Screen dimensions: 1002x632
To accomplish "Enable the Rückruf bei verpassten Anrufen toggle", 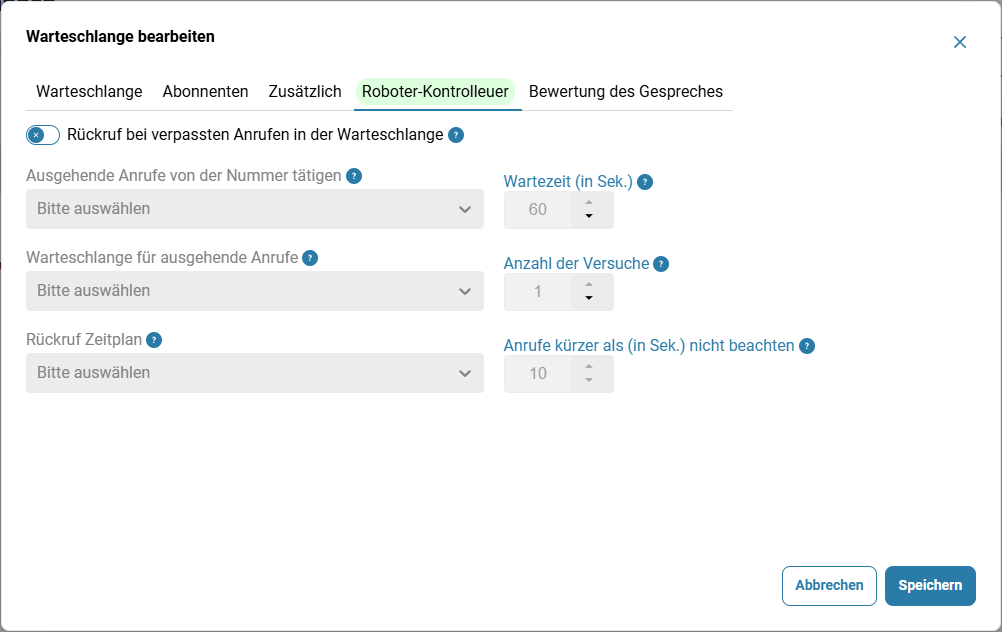I will [x=43, y=135].
